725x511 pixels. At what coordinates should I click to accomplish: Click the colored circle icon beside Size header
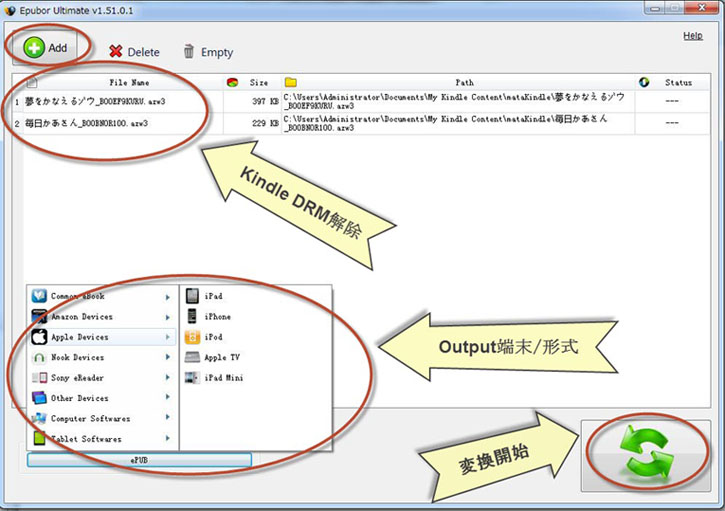(232, 82)
